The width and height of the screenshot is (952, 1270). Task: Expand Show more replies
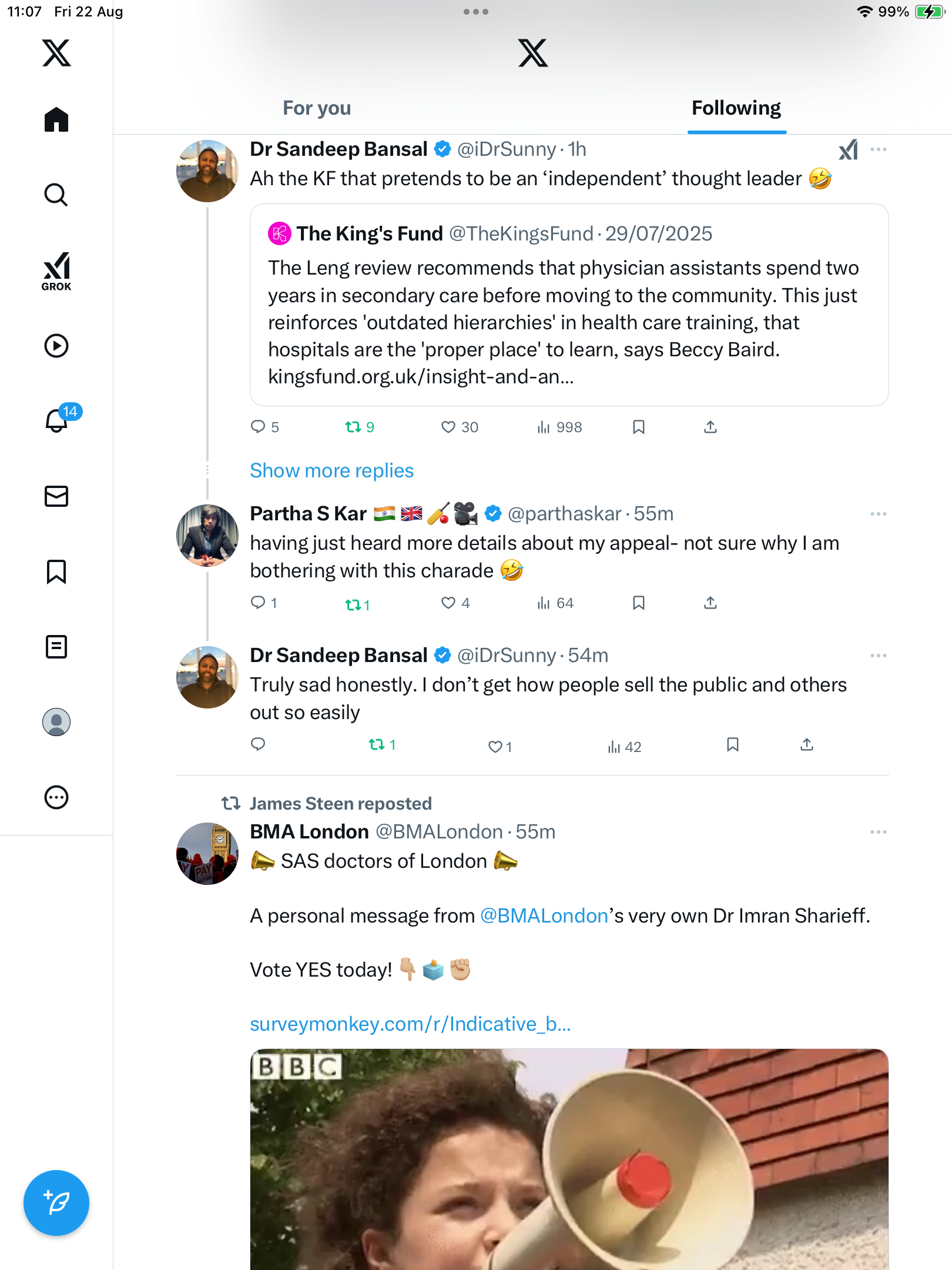[332, 471]
